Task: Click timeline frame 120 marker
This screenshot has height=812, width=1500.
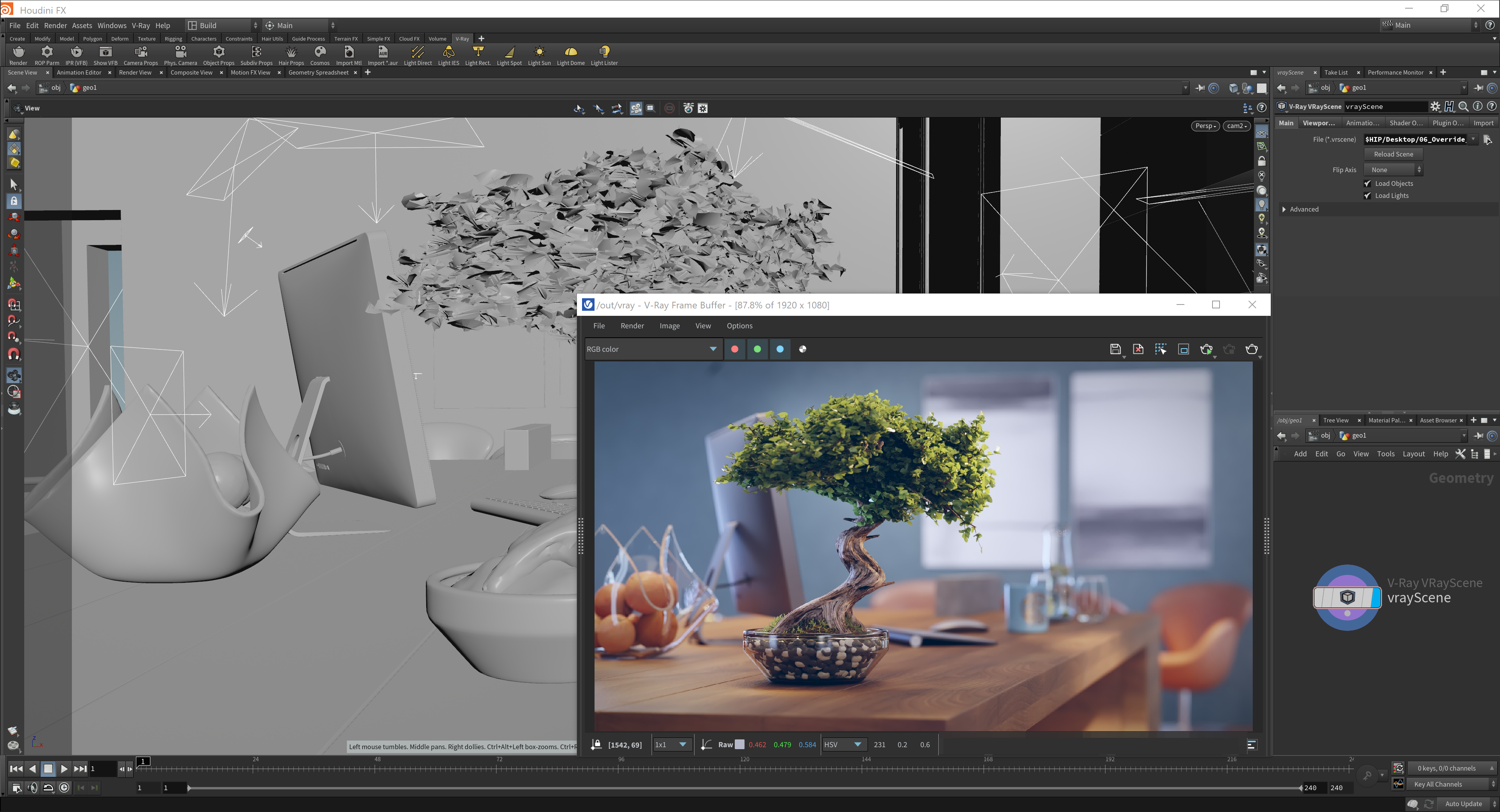Action: (745, 760)
